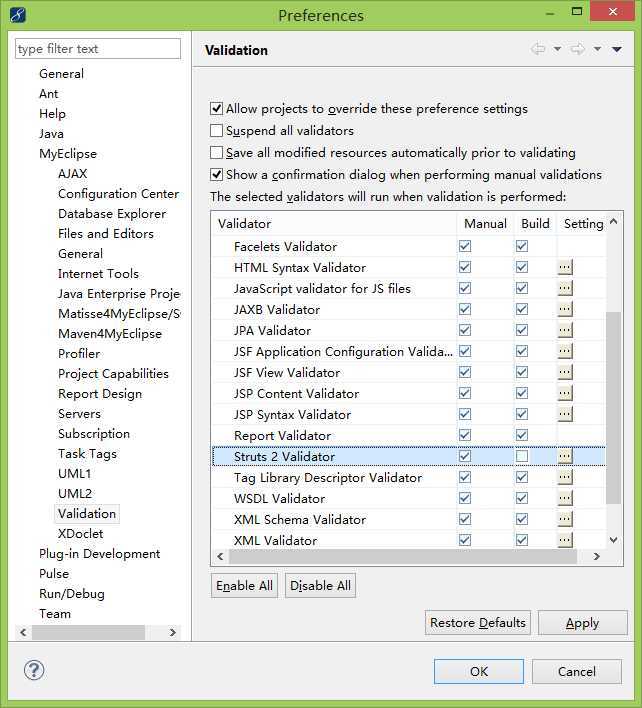This screenshot has height=708, width=642.
Task: Select the Java top-level category
Action: coord(51,134)
